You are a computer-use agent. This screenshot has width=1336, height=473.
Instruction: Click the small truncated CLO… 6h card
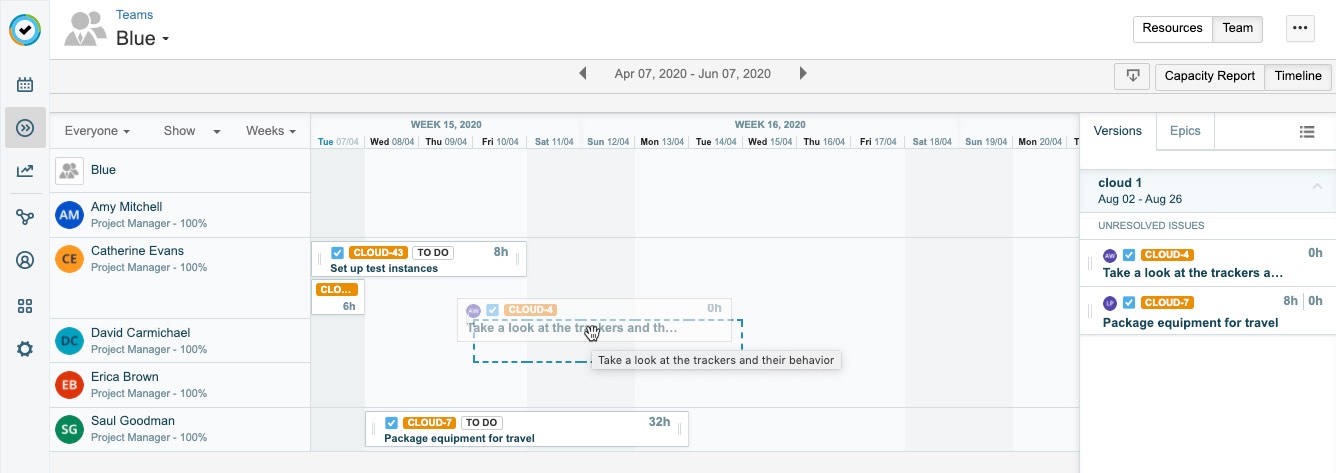click(337, 297)
